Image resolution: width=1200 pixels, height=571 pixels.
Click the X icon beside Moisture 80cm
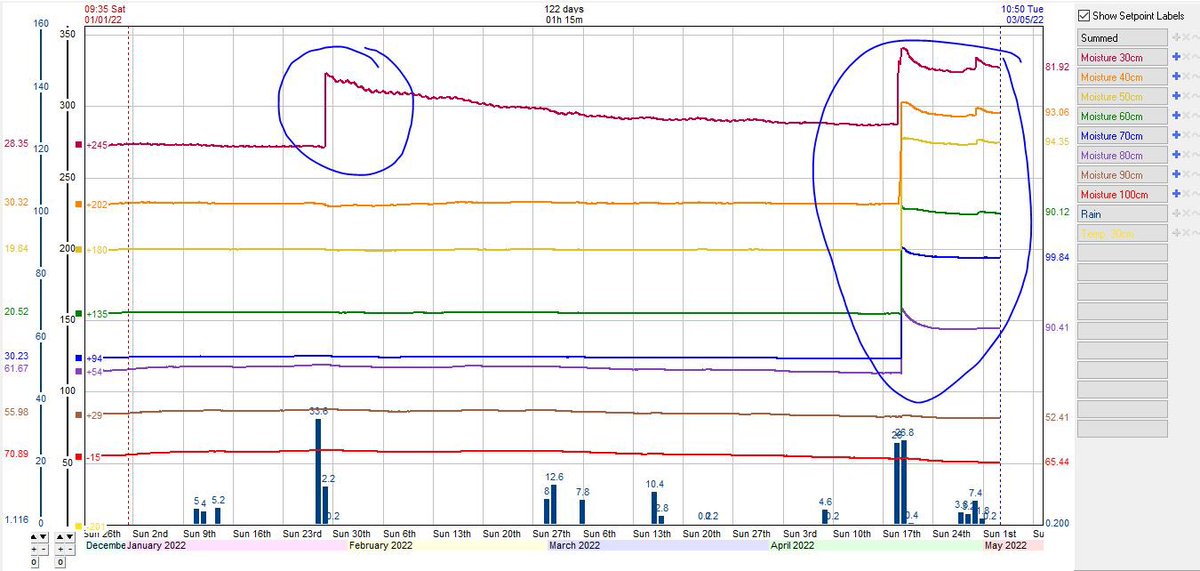[x=1186, y=155]
